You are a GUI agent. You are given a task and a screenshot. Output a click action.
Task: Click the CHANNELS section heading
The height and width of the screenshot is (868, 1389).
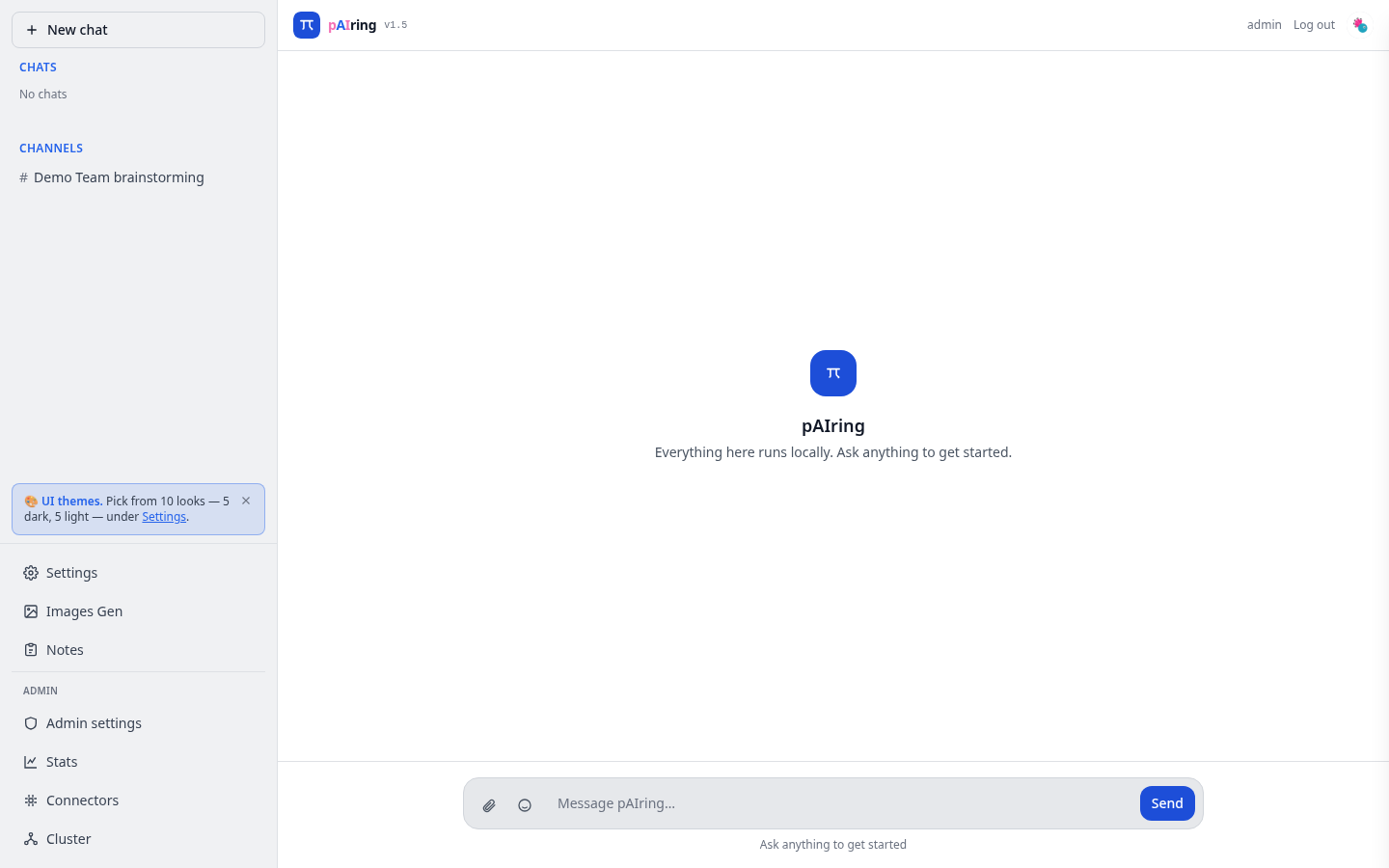pyautogui.click(x=51, y=149)
